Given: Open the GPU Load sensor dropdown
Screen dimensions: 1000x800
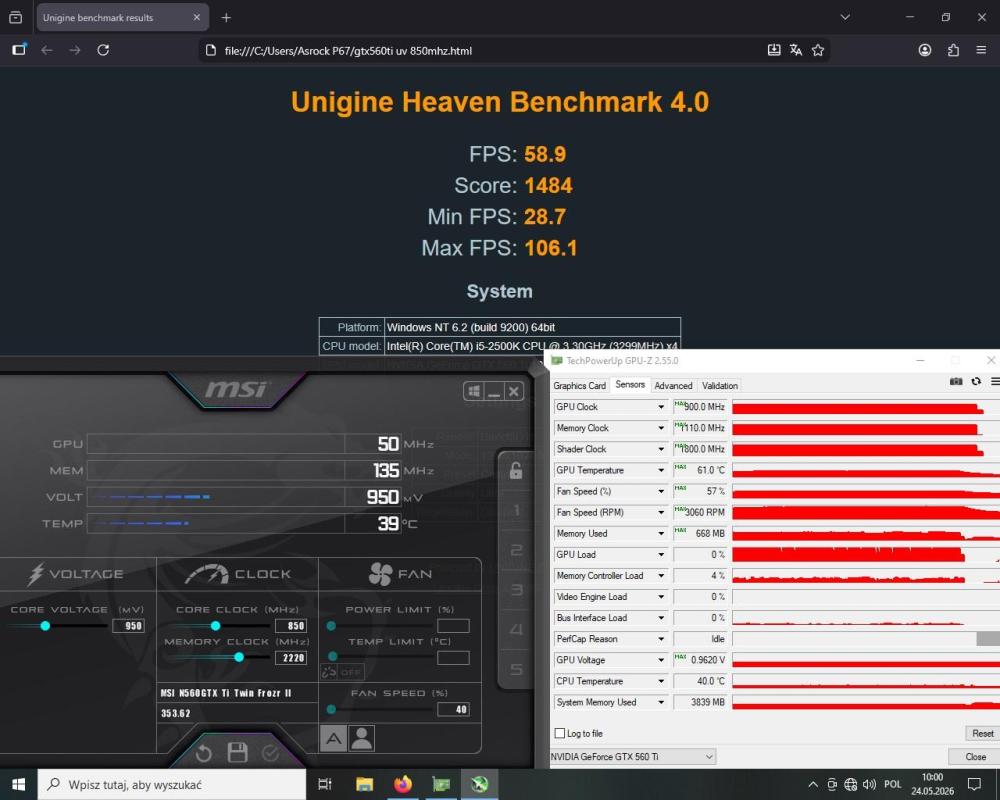Looking at the screenshot, I should coord(661,554).
